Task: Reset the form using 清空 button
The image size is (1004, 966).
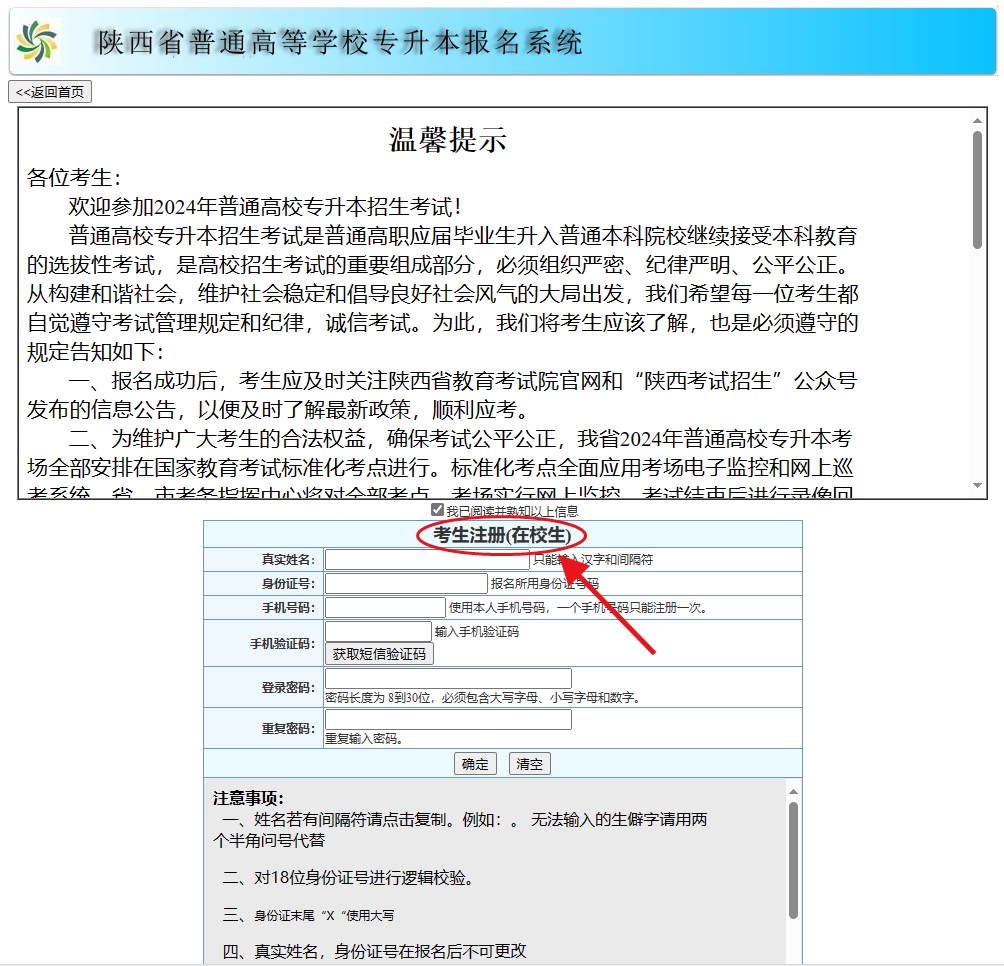Action: [x=529, y=764]
